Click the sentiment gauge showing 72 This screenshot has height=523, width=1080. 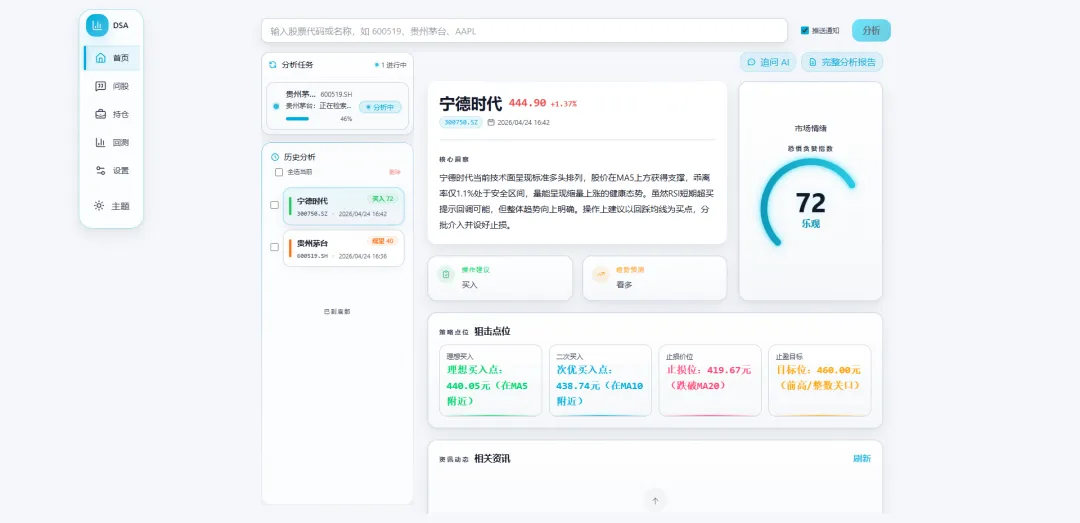[x=810, y=202]
